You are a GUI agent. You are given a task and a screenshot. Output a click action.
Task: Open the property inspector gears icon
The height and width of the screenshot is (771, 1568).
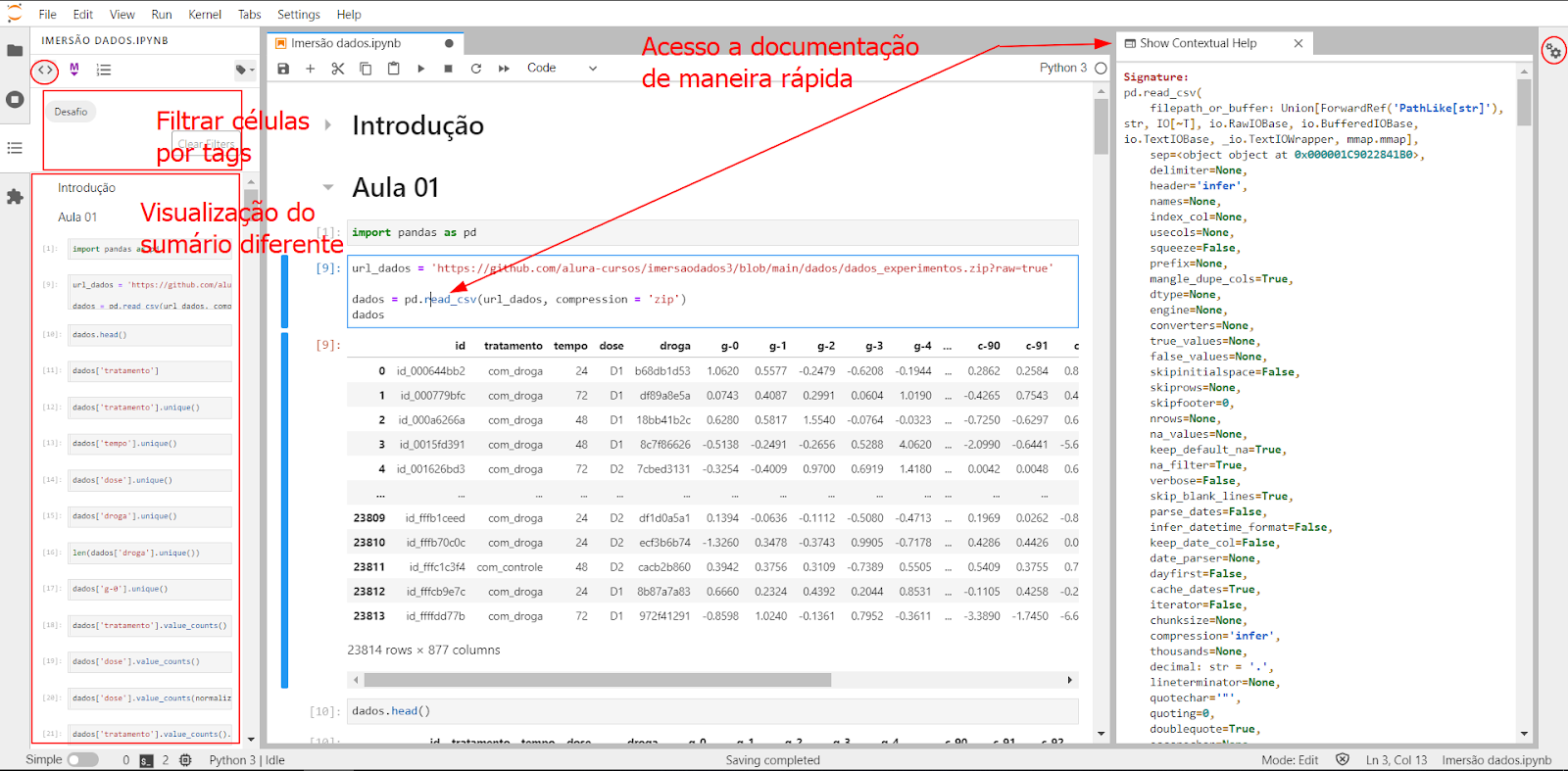(x=1554, y=50)
